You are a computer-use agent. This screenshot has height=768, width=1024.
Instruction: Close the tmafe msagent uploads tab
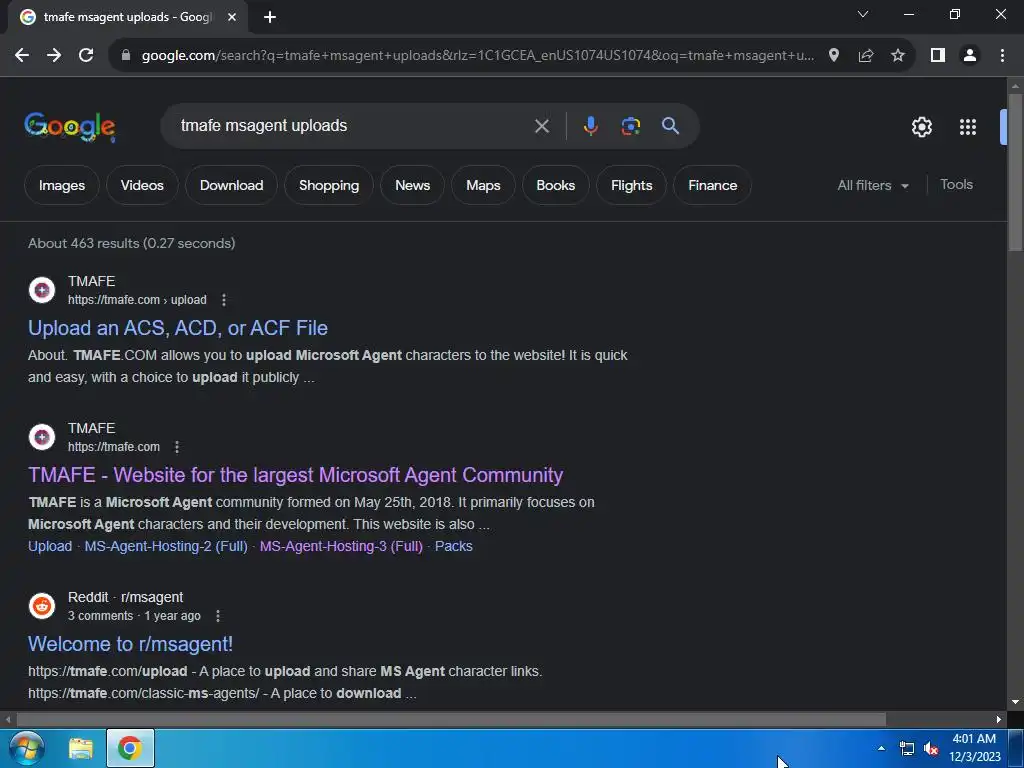(232, 17)
